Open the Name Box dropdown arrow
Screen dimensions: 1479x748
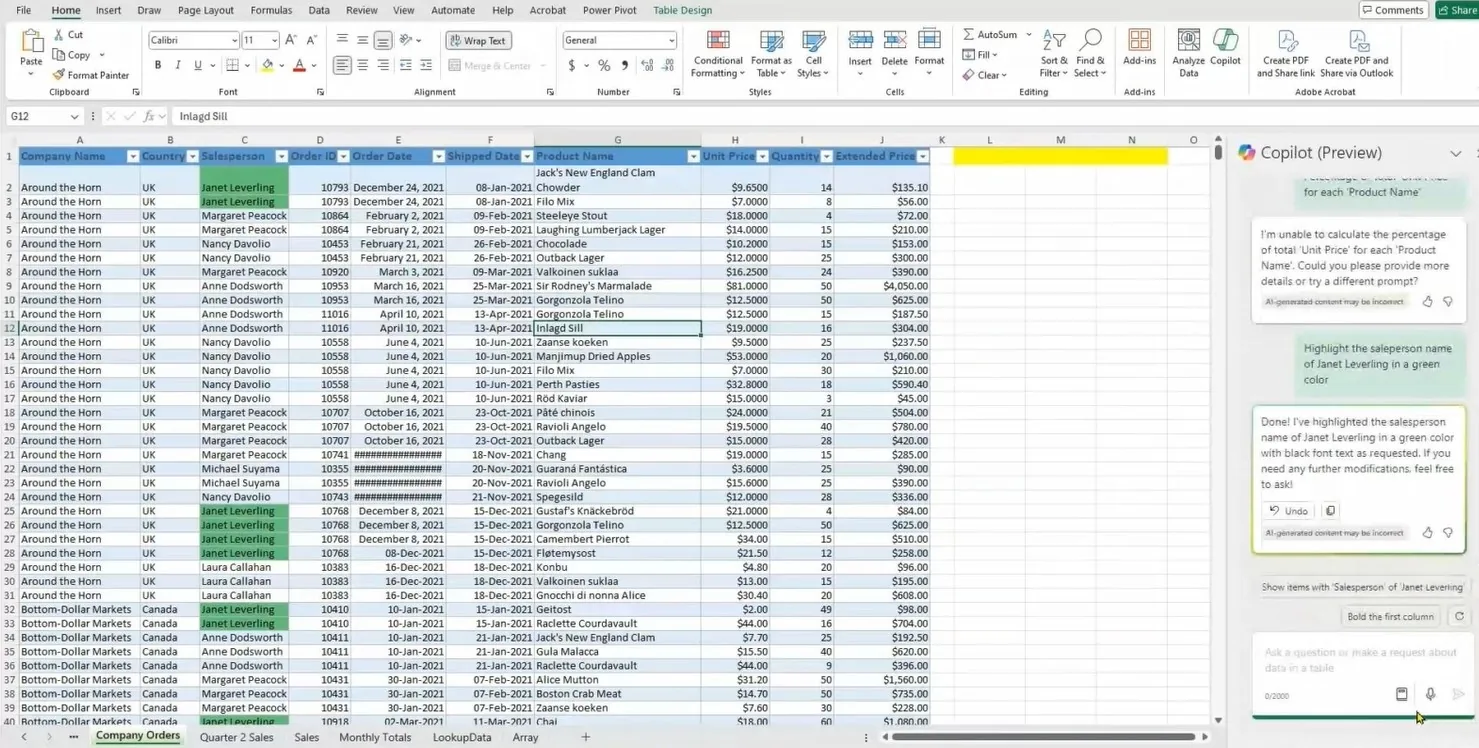coord(74,117)
